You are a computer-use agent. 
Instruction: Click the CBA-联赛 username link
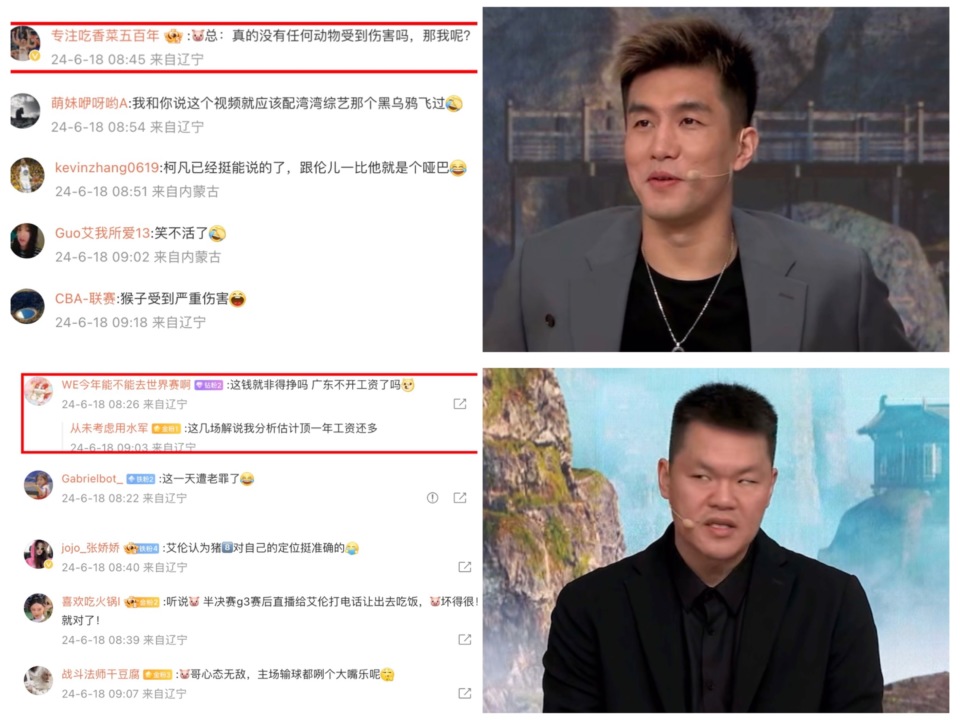click(85, 299)
